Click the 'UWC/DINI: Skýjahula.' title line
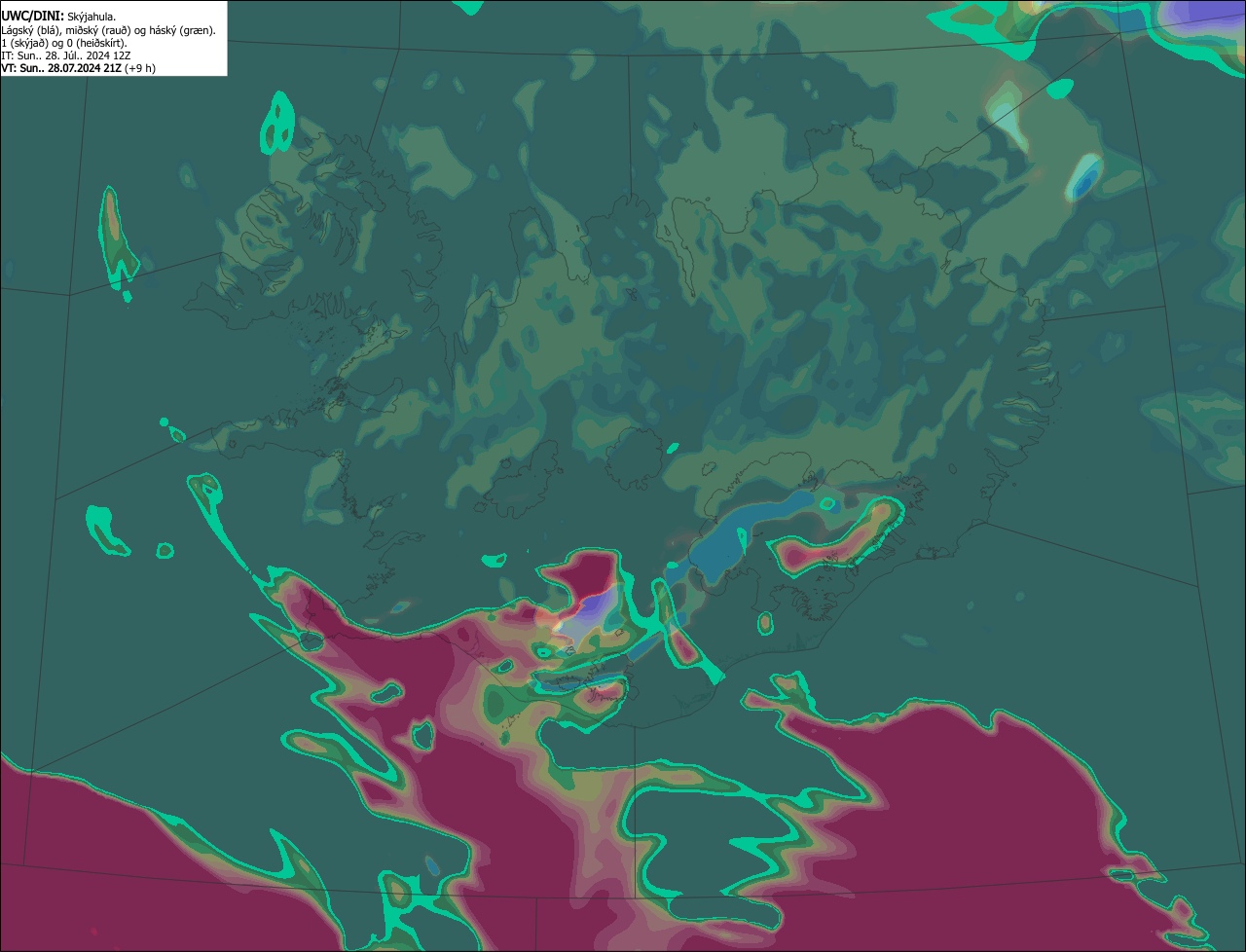This screenshot has height=952, width=1246. (x=58, y=17)
